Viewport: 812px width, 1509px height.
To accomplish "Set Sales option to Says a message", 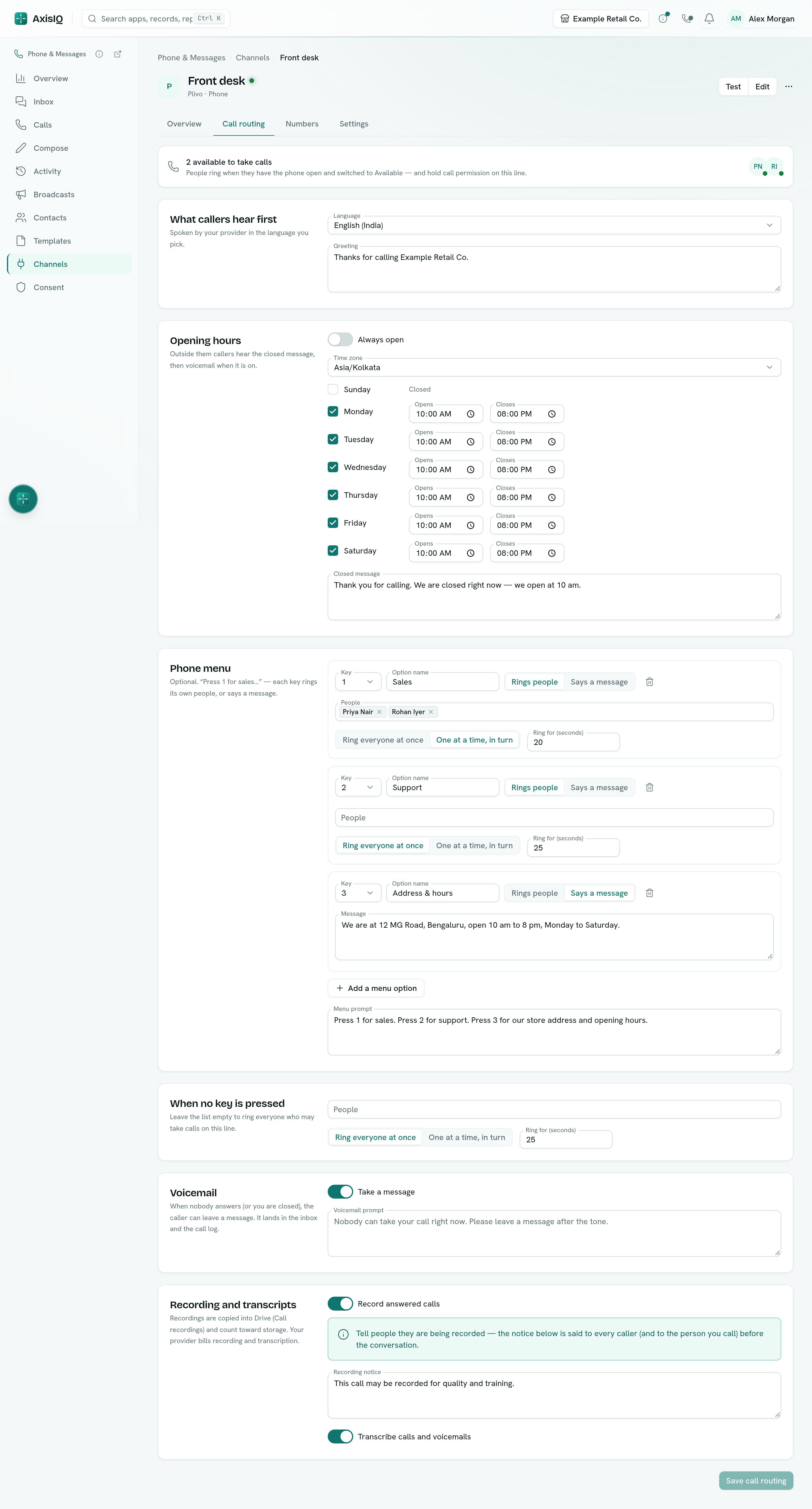I will tap(599, 682).
